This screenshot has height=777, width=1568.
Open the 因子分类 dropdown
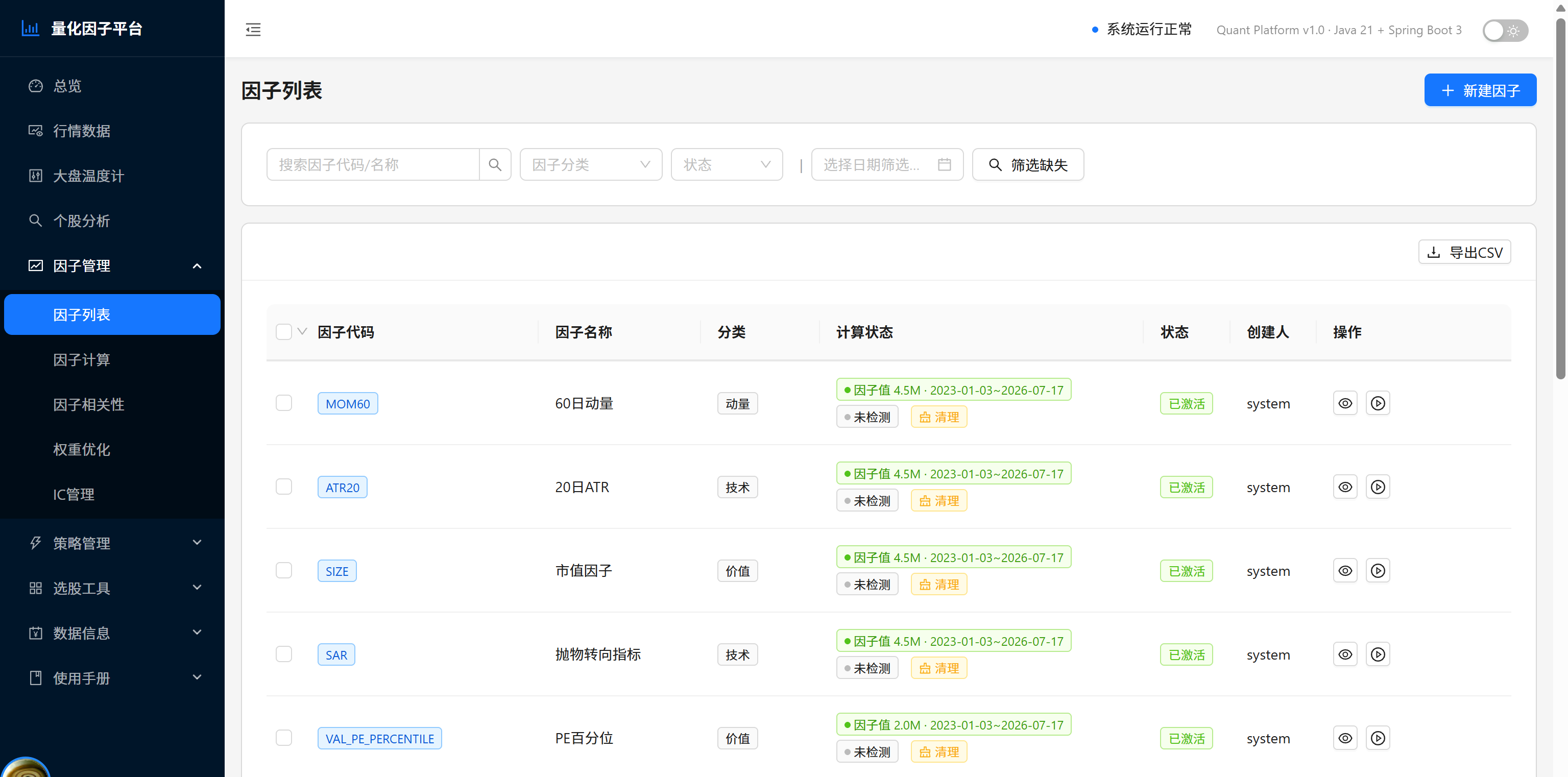(x=590, y=164)
